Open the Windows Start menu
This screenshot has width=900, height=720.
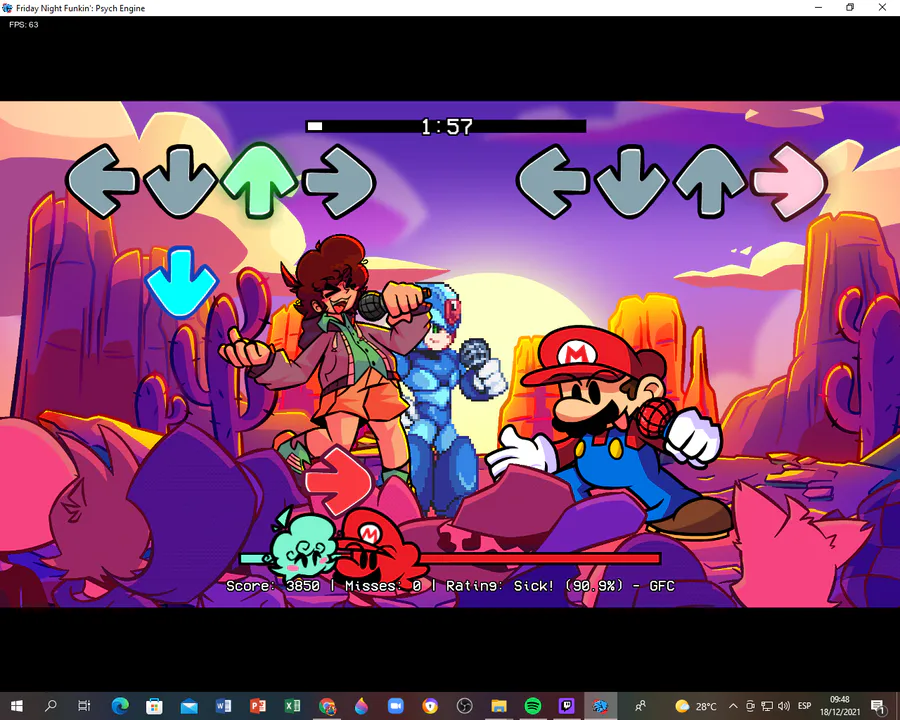pyautogui.click(x=17, y=706)
